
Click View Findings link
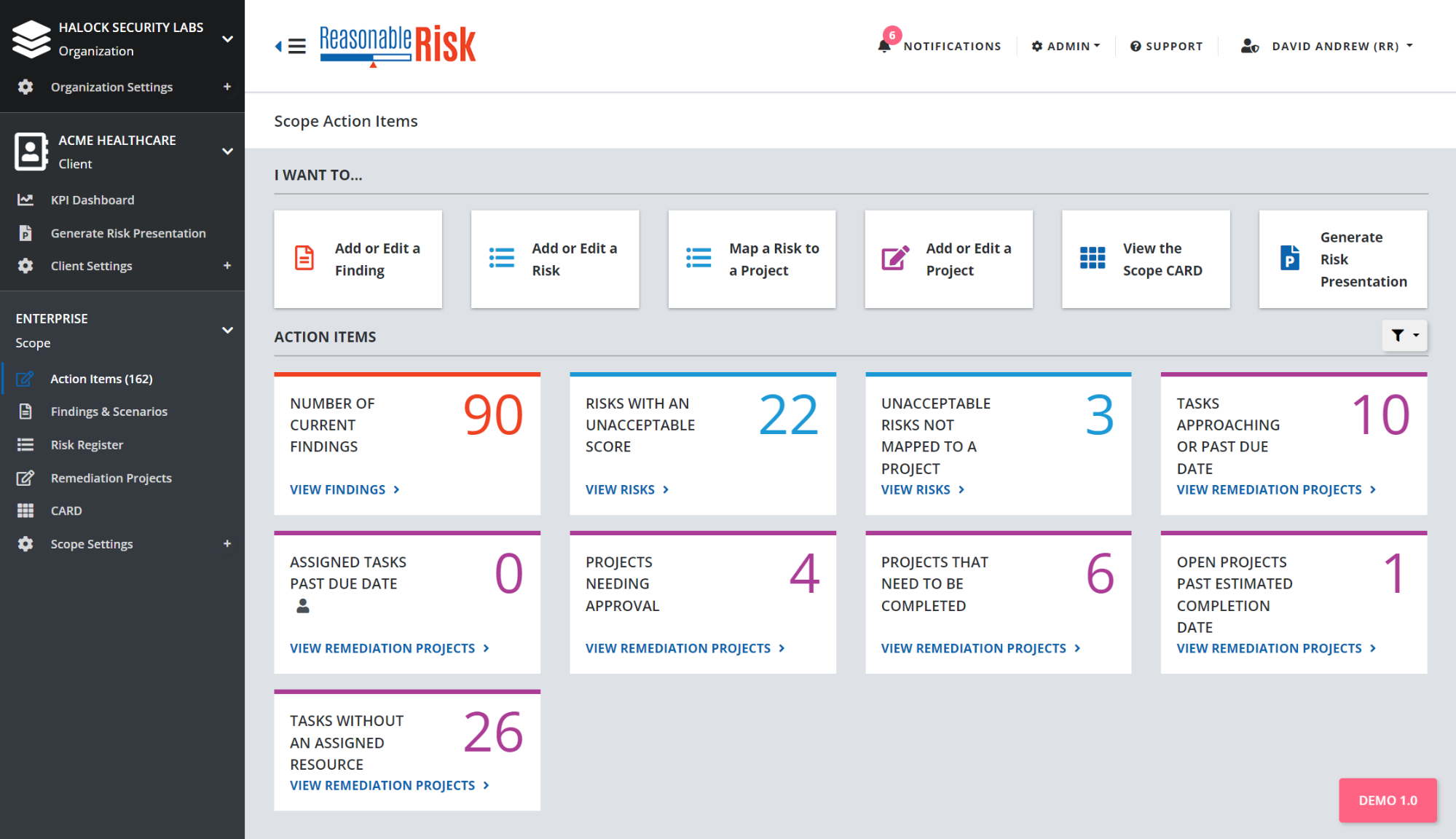point(345,490)
